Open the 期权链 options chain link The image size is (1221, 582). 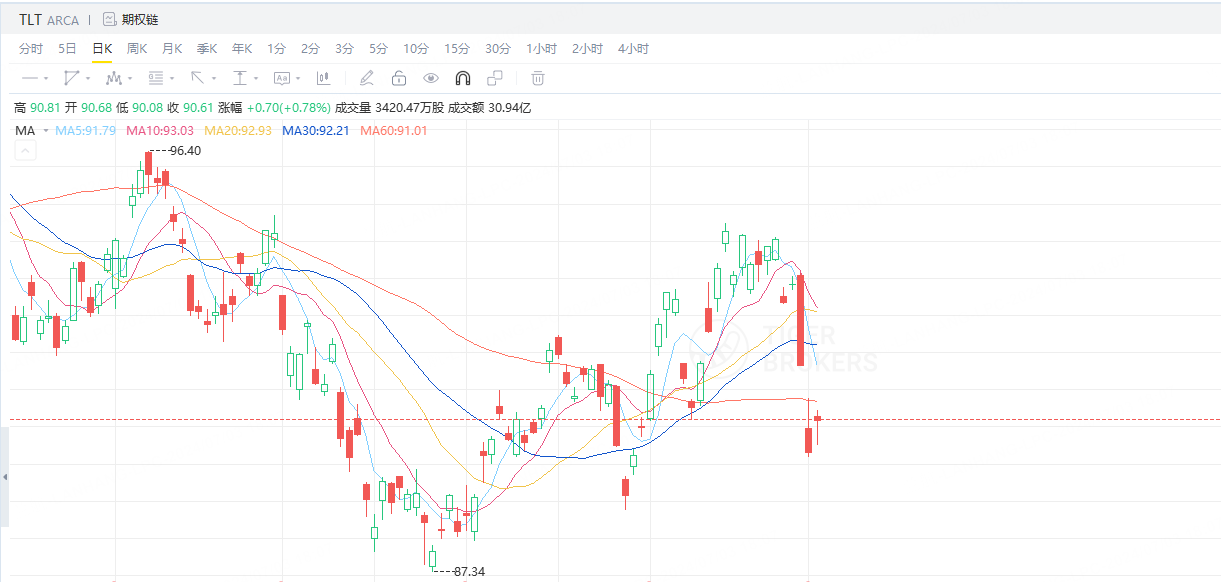tap(140, 19)
